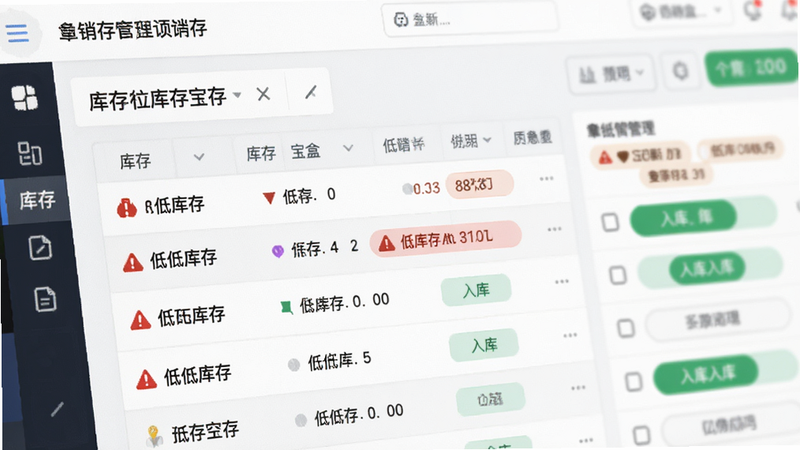Click the third peach tag in the right panel
Image resolution: width=800 pixels, height=450 pixels.
point(676,176)
